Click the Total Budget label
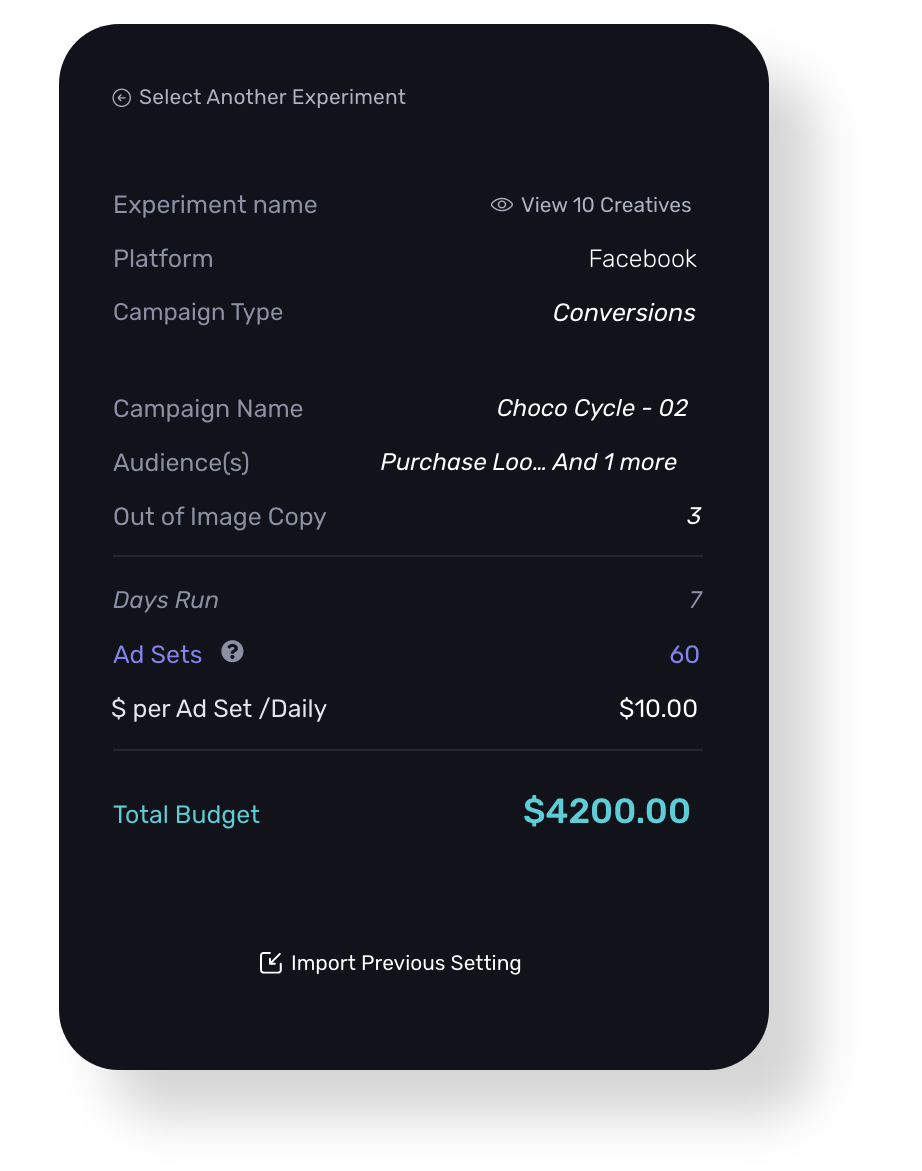Screen dimensions: 922x1171 coord(186,815)
